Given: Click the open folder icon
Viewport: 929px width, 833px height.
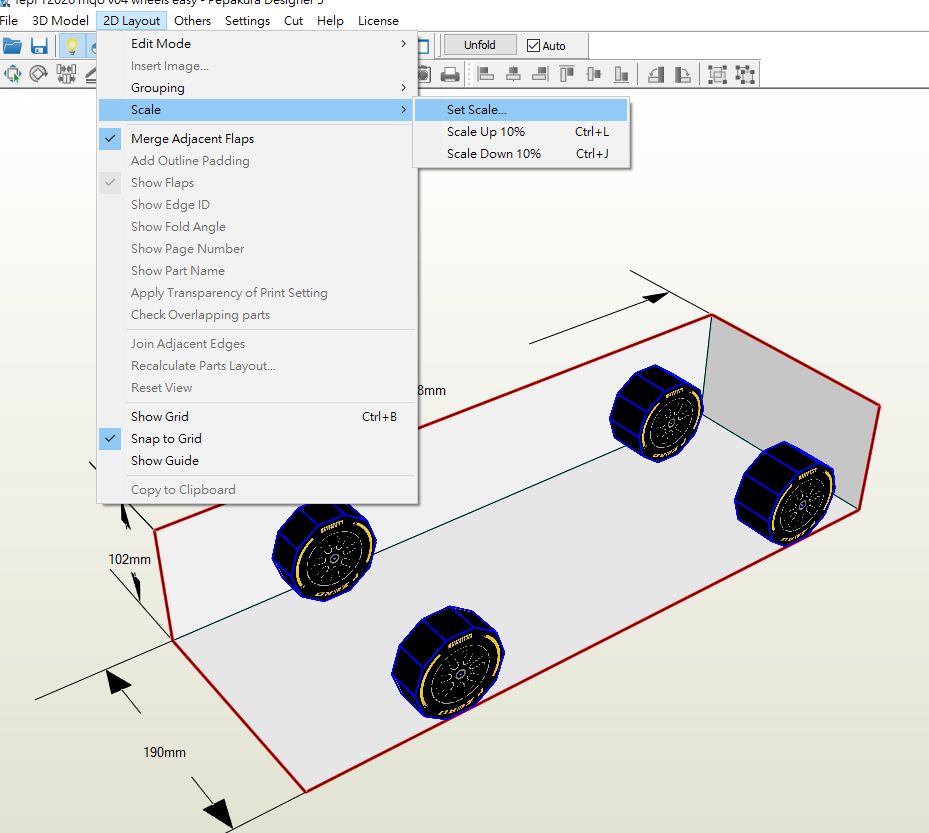Looking at the screenshot, I should (x=12, y=46).
